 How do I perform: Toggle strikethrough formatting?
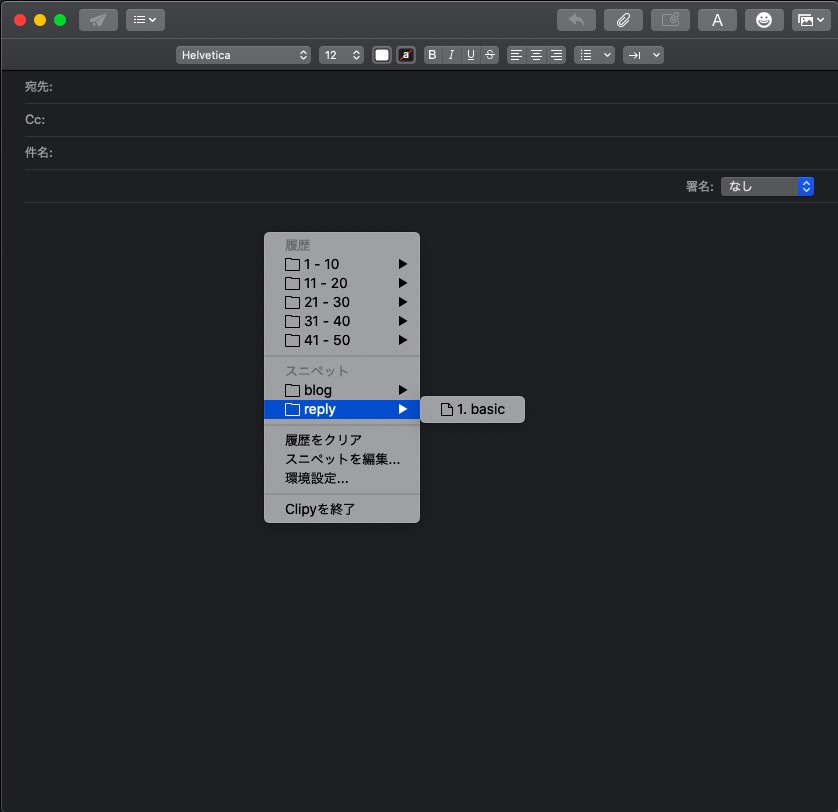tap(490, 55)
